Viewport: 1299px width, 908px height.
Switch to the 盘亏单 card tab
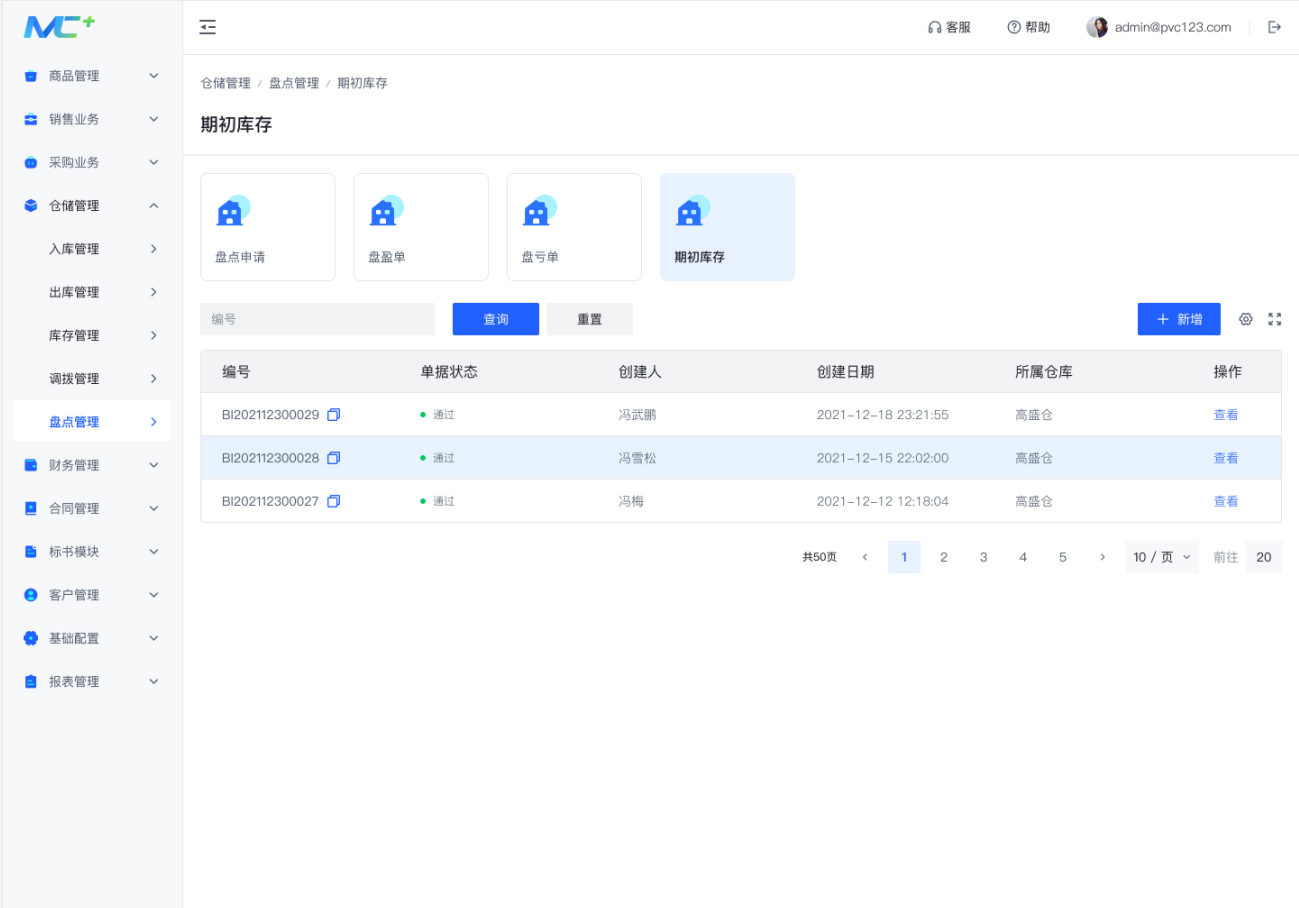574,227
